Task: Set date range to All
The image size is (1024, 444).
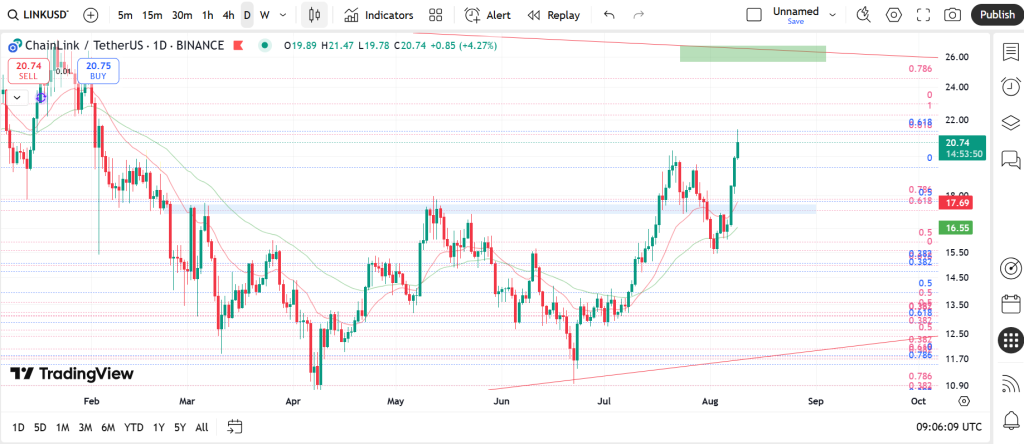Action: 202,428
